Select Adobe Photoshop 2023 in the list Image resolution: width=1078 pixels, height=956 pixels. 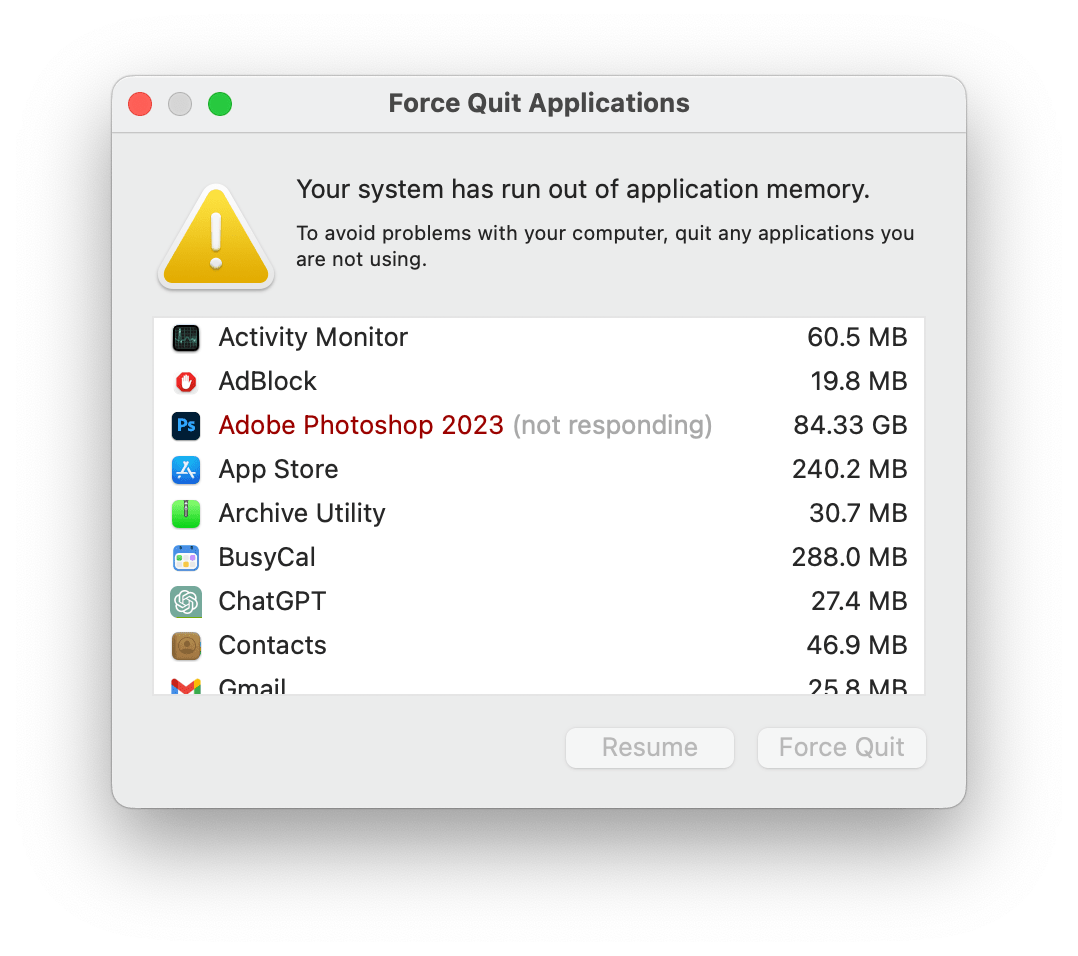click(360, 426)
